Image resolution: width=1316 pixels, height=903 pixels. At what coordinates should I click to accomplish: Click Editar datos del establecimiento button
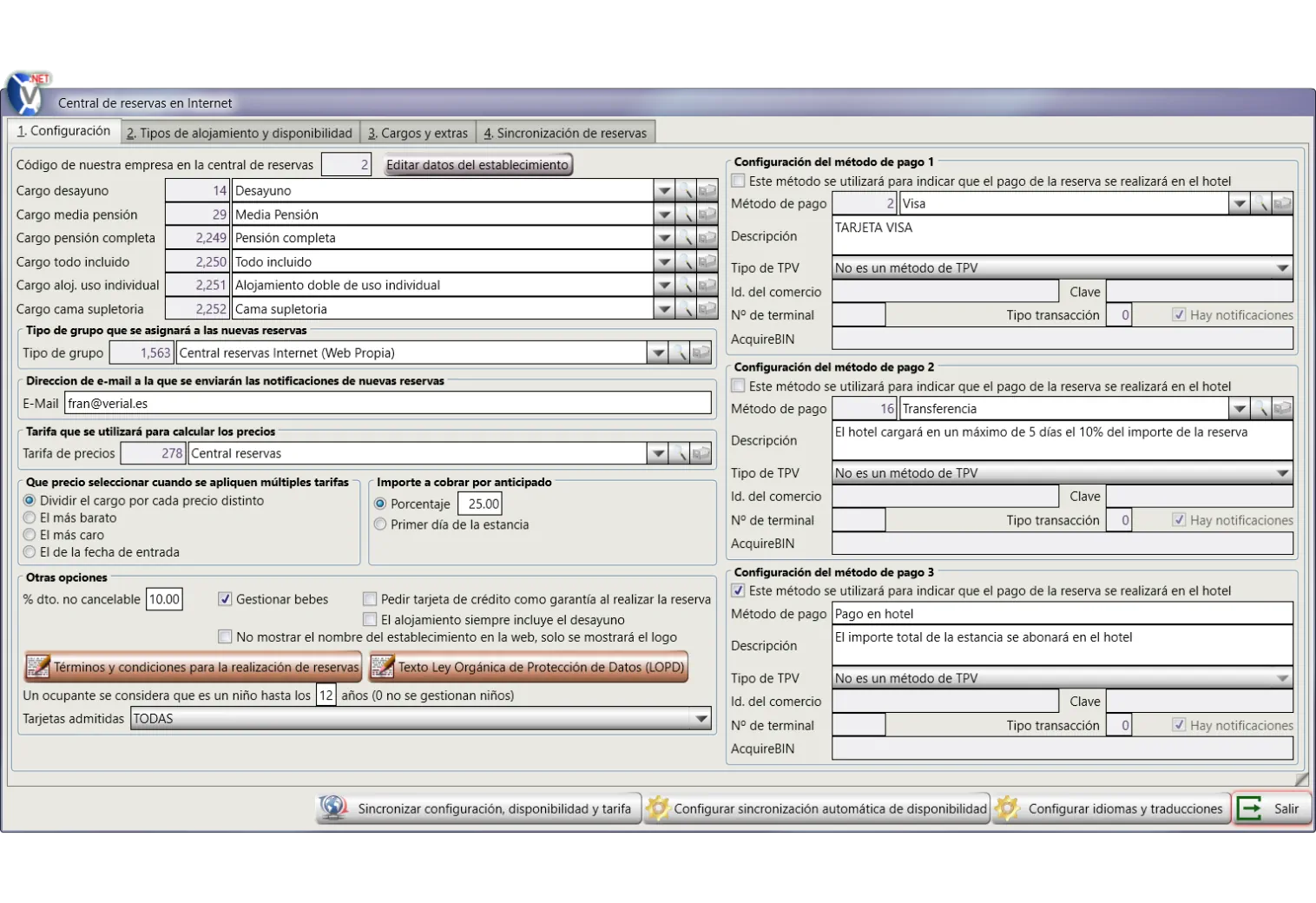click(x=477, y=165)
